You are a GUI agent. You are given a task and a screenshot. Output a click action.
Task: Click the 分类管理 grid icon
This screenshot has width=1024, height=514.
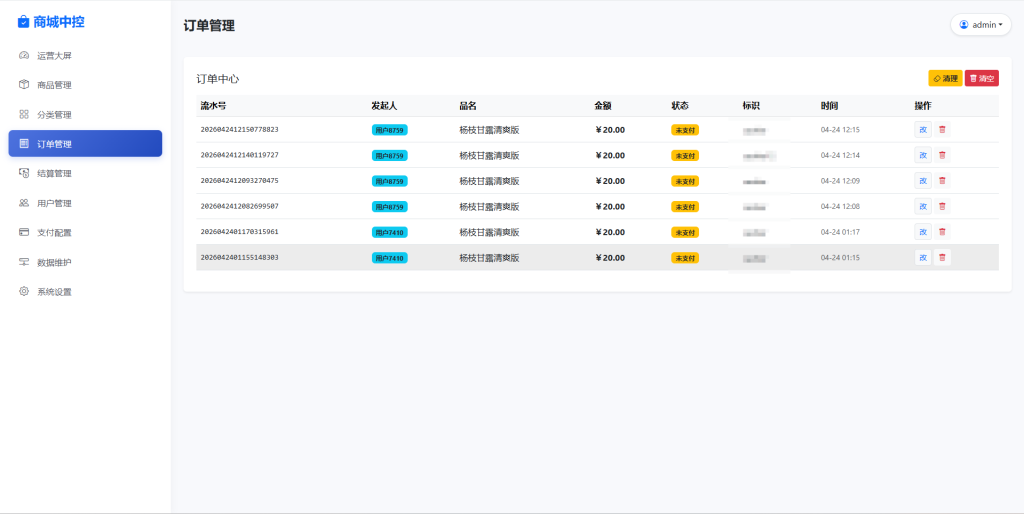(x=24, y=114)
